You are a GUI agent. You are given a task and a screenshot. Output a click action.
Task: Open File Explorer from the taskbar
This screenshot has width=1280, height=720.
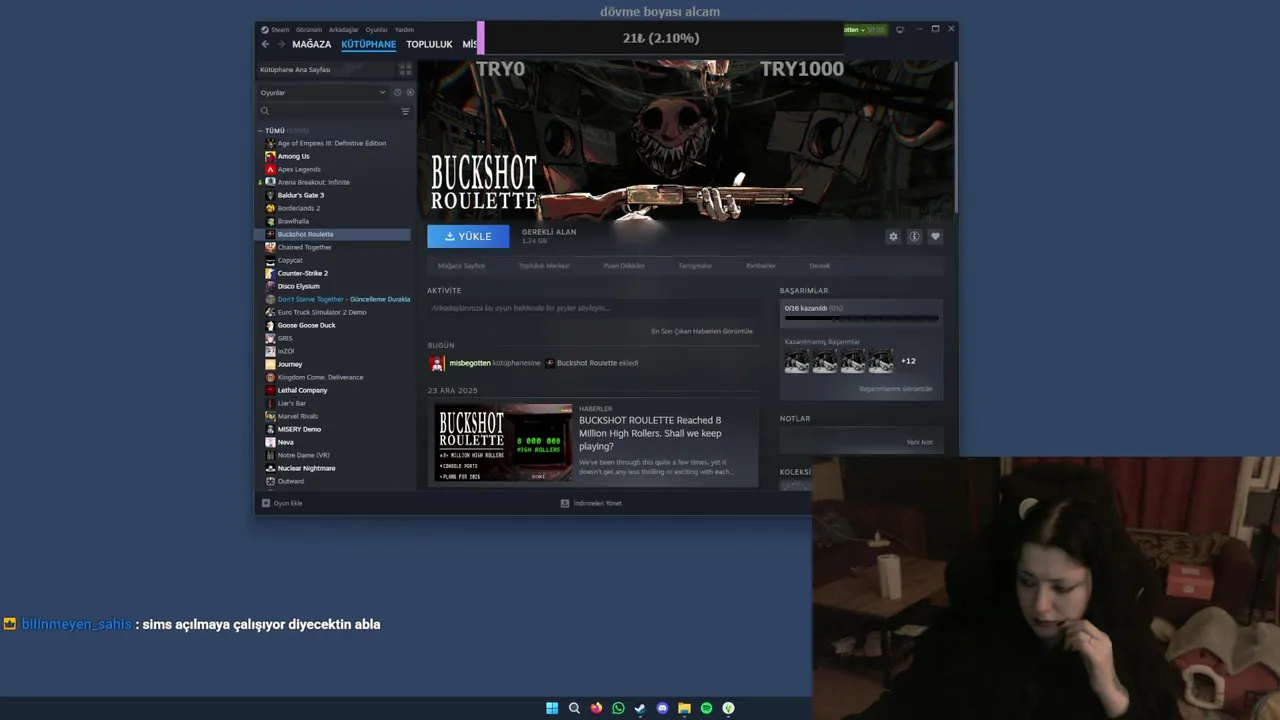(x=684, y=708)
